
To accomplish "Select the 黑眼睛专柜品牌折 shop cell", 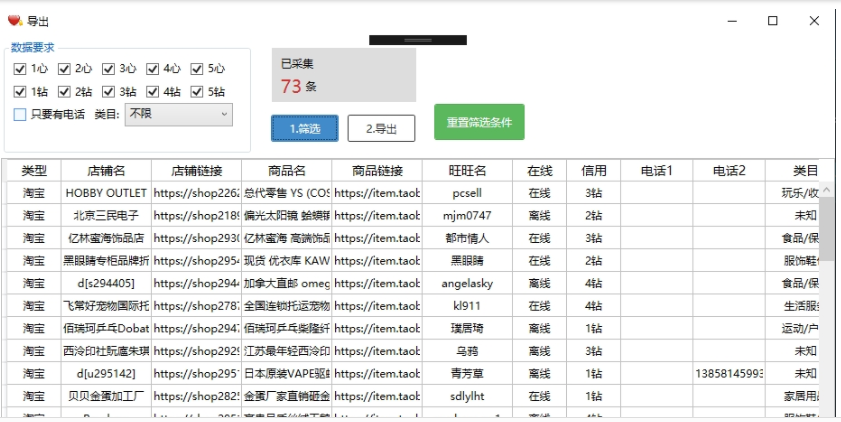I will [106, 261].
